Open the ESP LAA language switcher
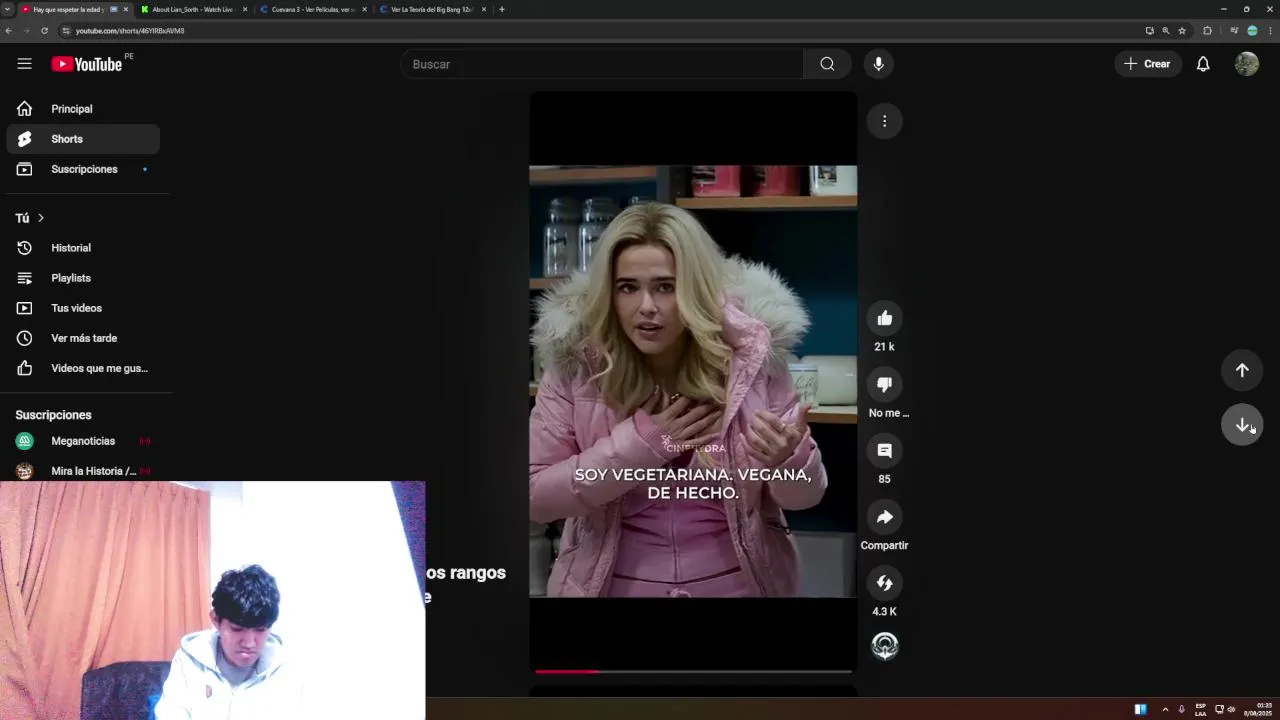Screen dimensions: 1280x720 (x=1200, y=710)
